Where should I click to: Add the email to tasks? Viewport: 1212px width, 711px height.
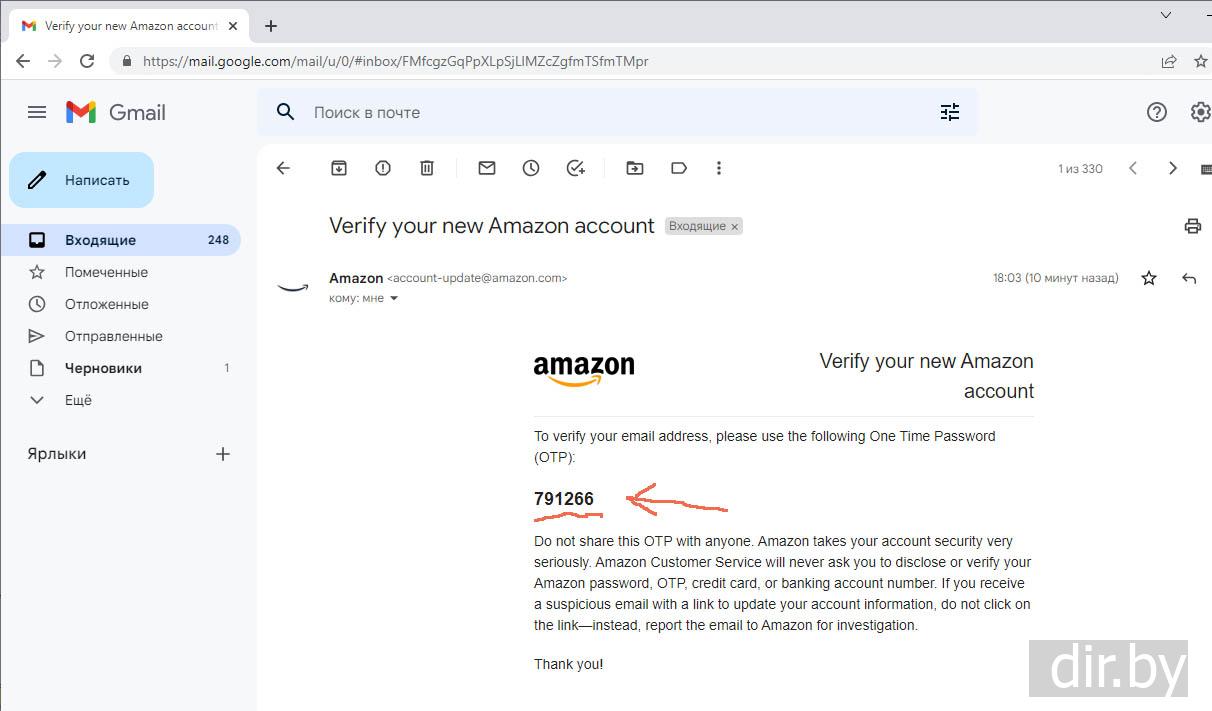[575, 168]
